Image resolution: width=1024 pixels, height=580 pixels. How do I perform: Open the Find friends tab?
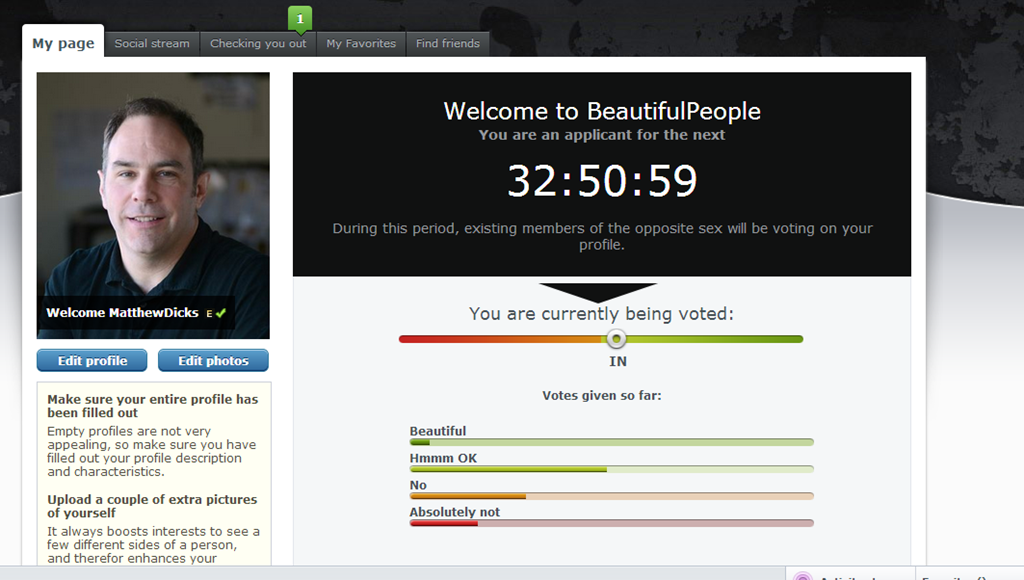pos(448,44)
